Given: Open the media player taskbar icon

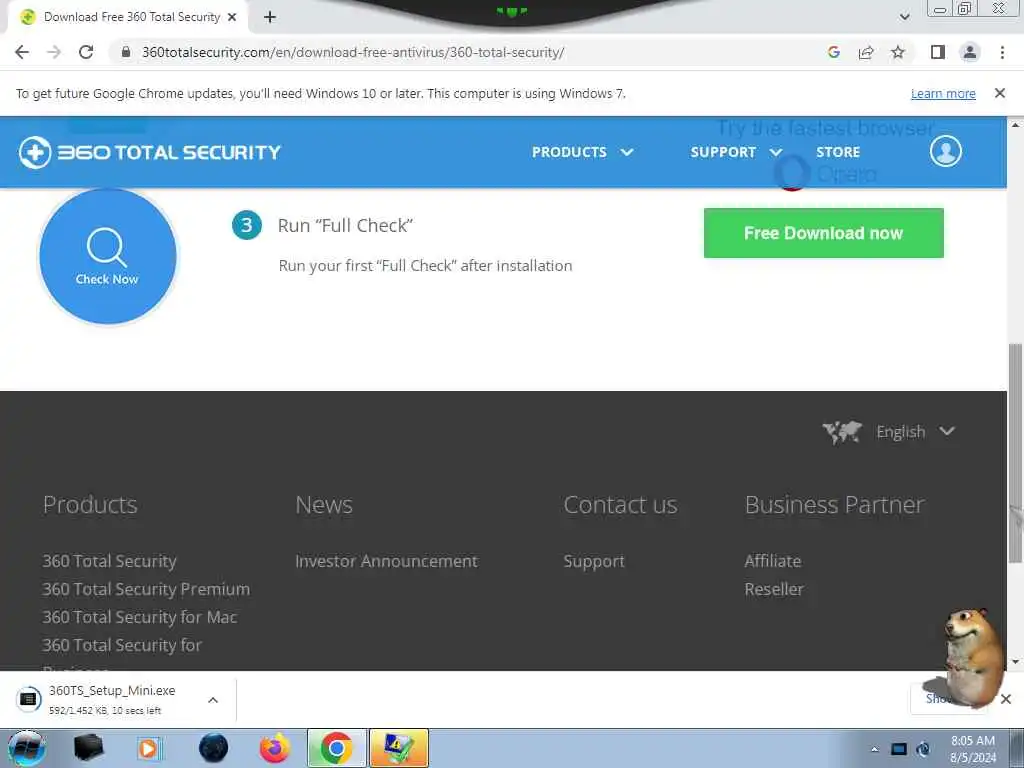Looking at the screenshot, I should tap(148, 748).
